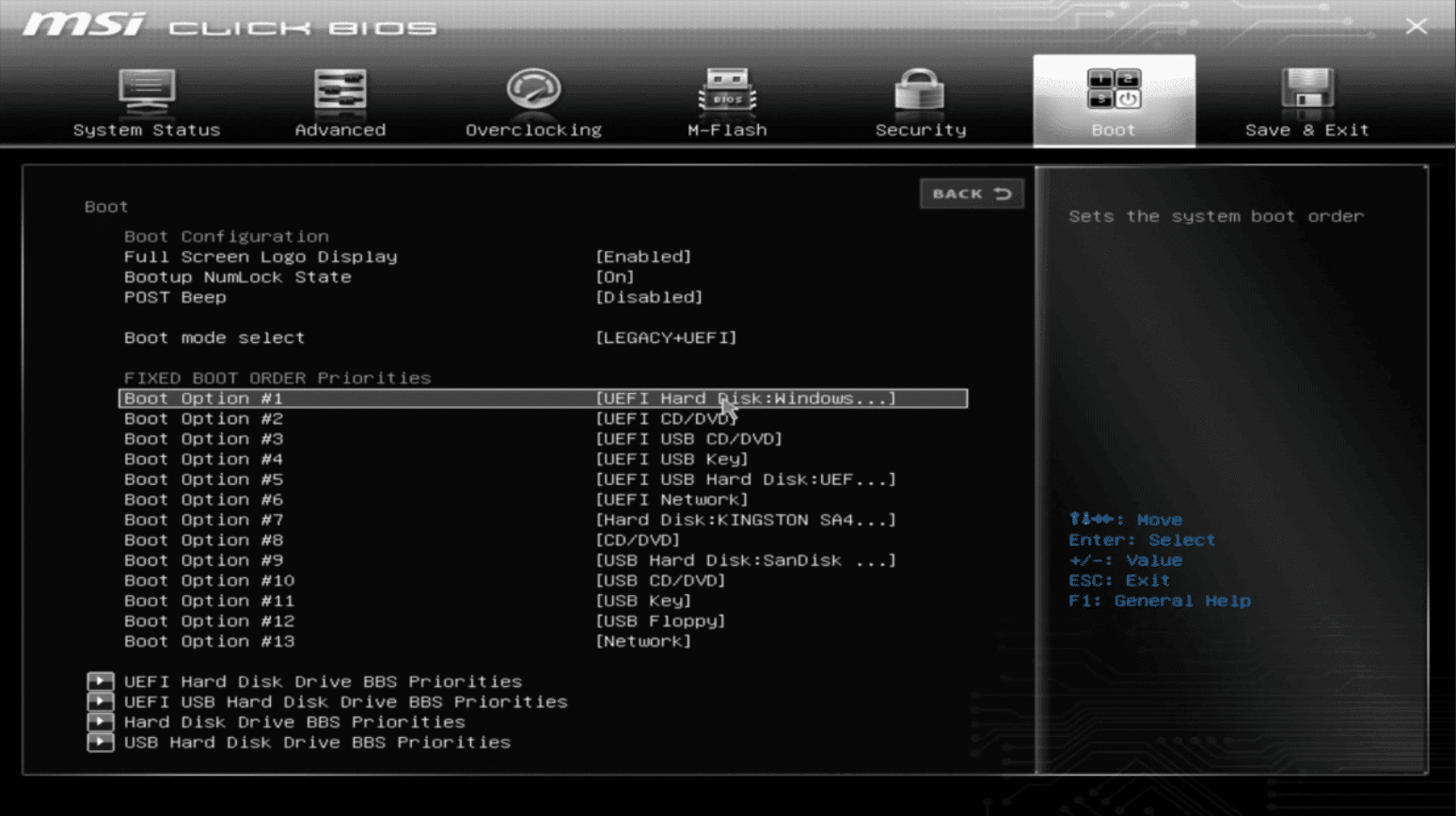
Task: Switch to Save & Exit label
Action: point(1307,130)
